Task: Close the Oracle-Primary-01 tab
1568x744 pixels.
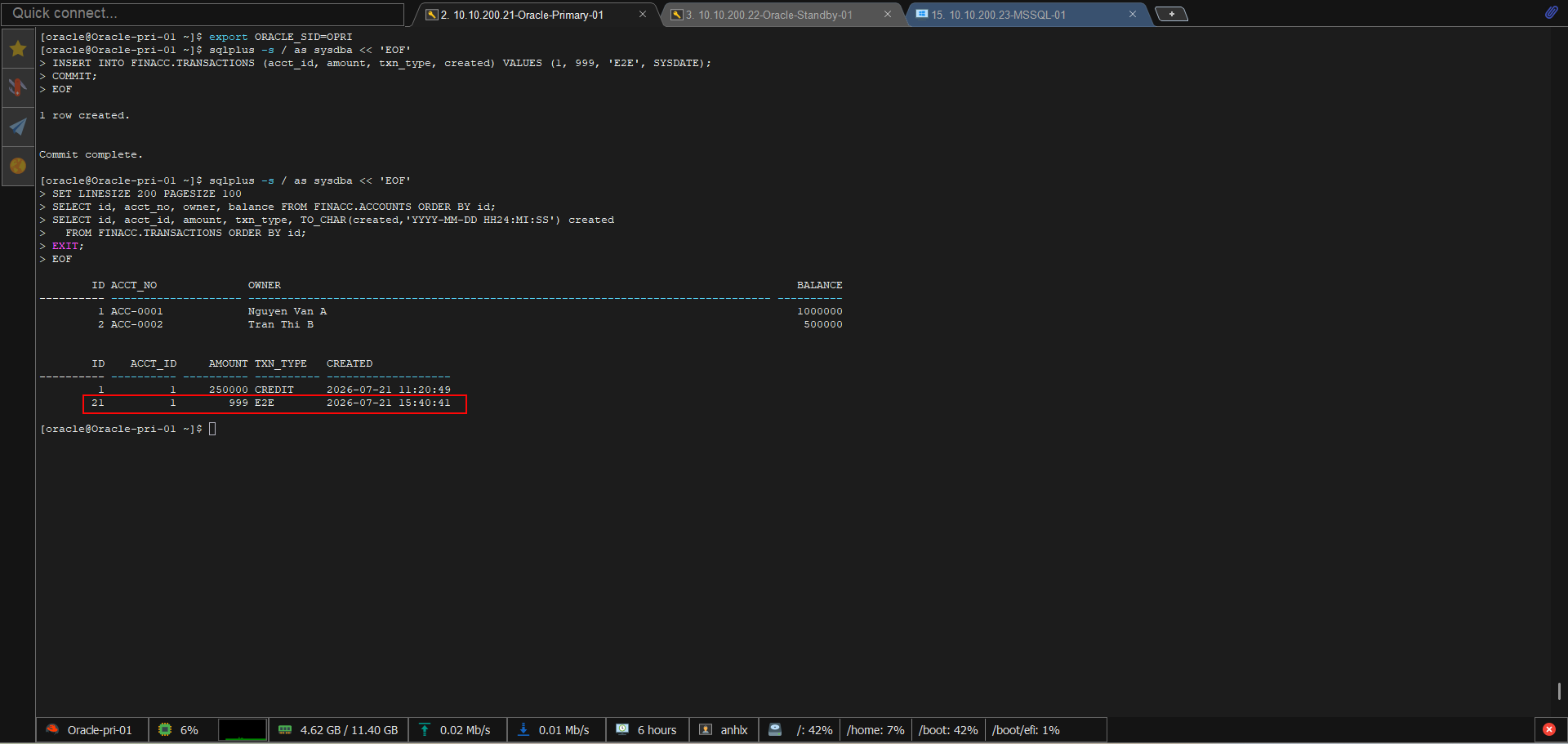Action: (x=643, y=15)
